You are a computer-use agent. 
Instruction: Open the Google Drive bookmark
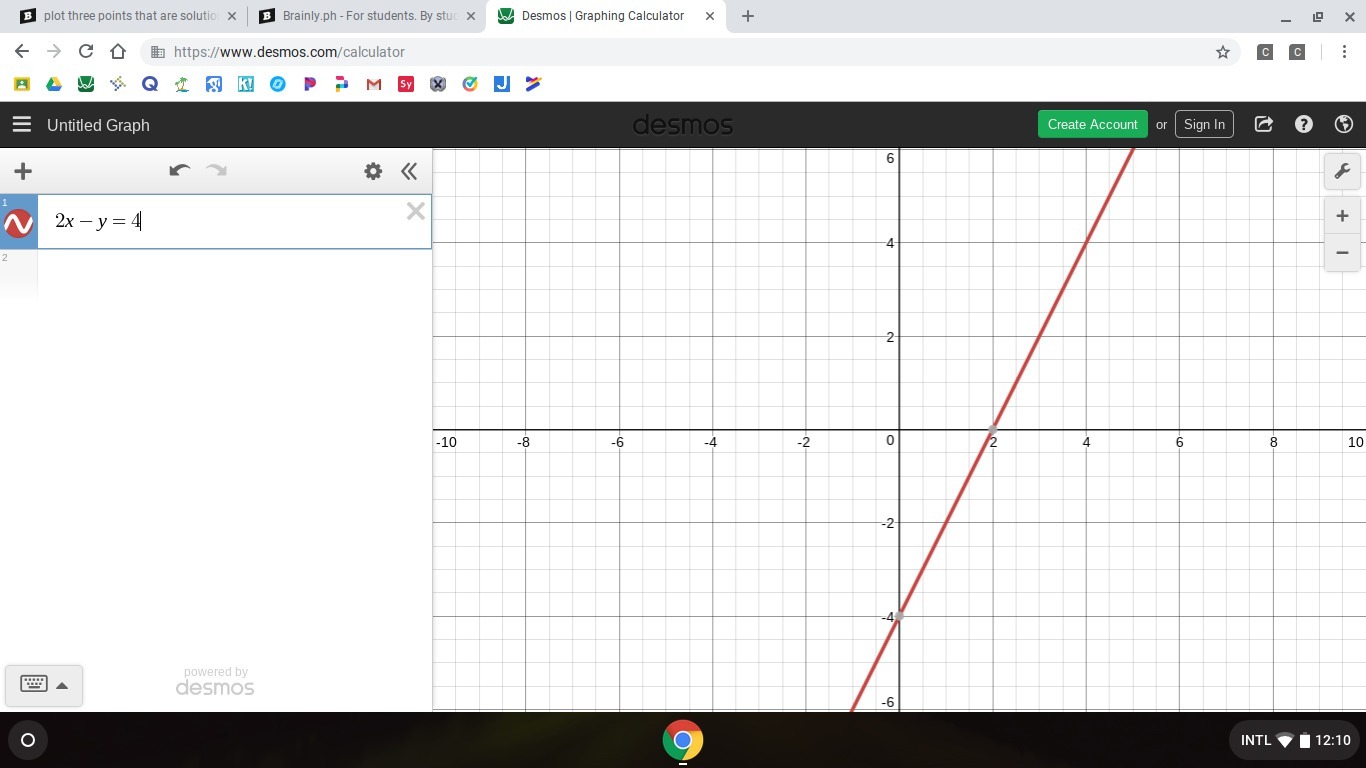54,84
